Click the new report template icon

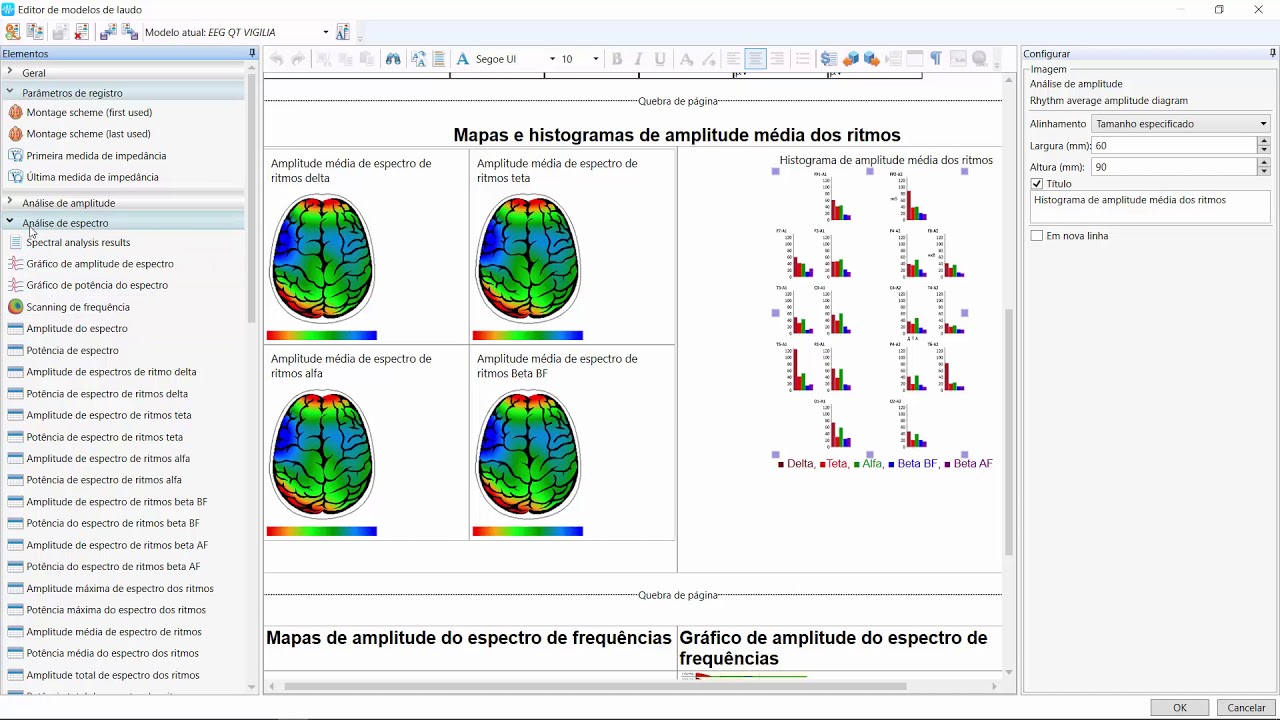(x=13, y=32)
